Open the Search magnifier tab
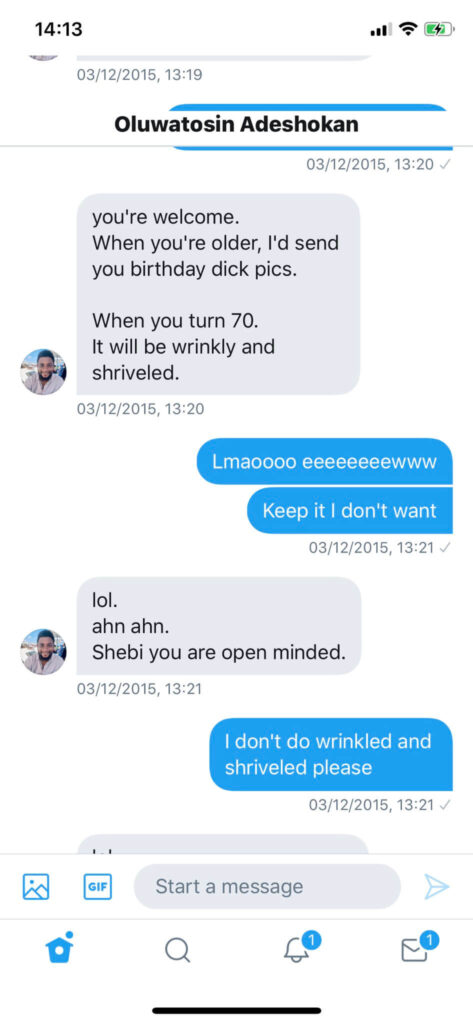 coord(176,950)
